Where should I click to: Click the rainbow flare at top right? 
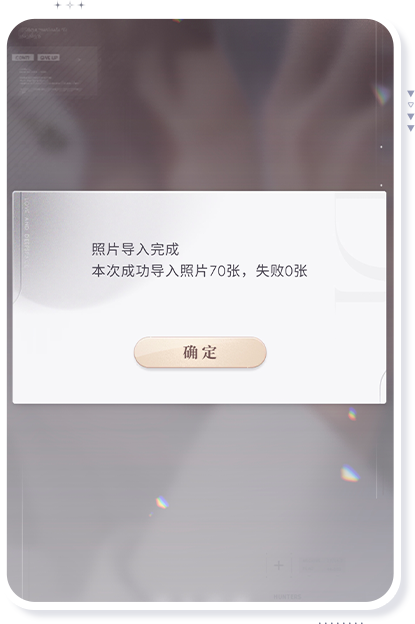(382, 95)
